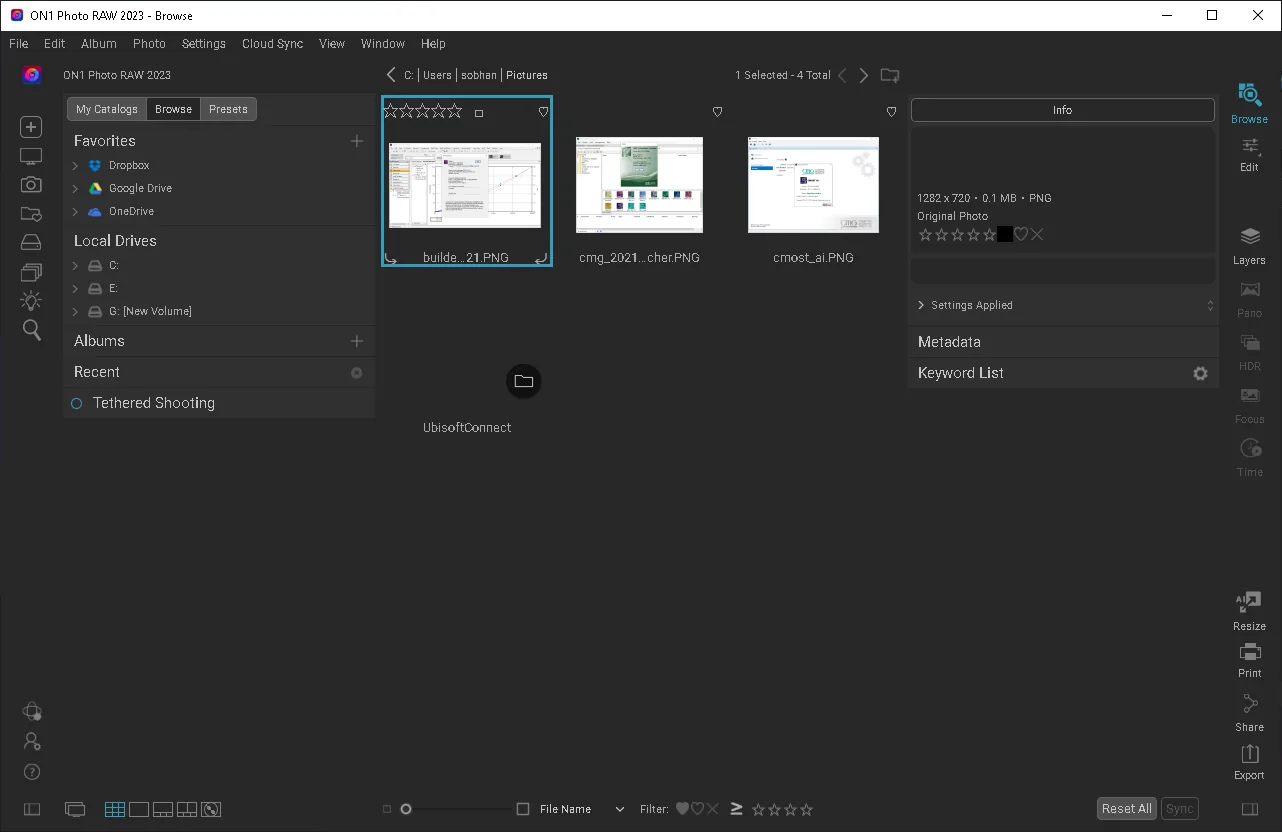Click the sync orbit icon at lower left
1282x832 pixels.
31,711
